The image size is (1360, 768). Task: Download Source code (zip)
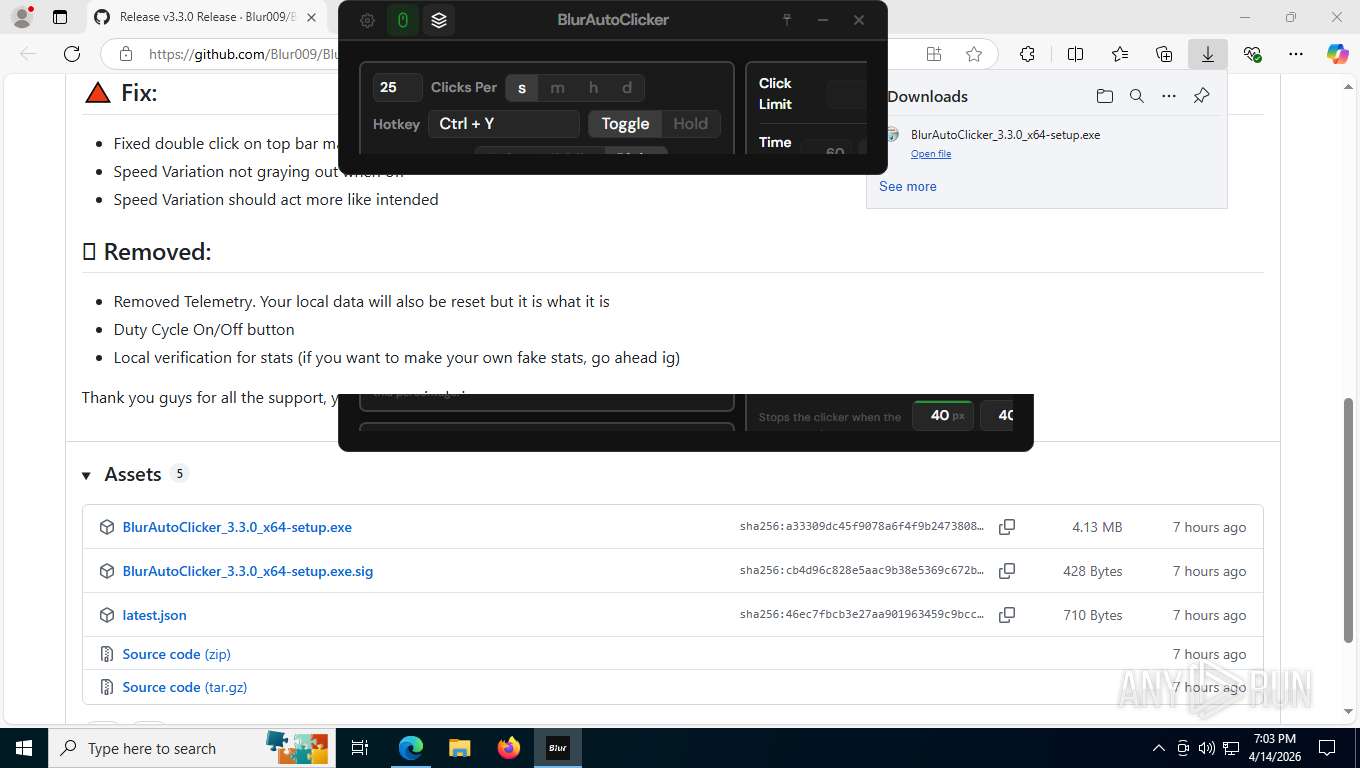pos(176,654)
